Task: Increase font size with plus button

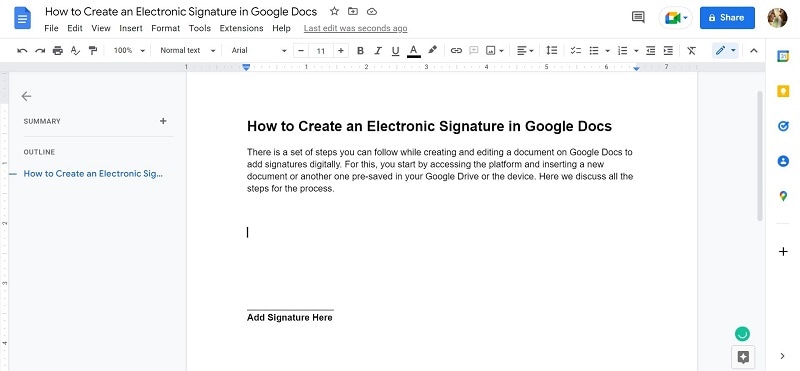Action: 341,51
